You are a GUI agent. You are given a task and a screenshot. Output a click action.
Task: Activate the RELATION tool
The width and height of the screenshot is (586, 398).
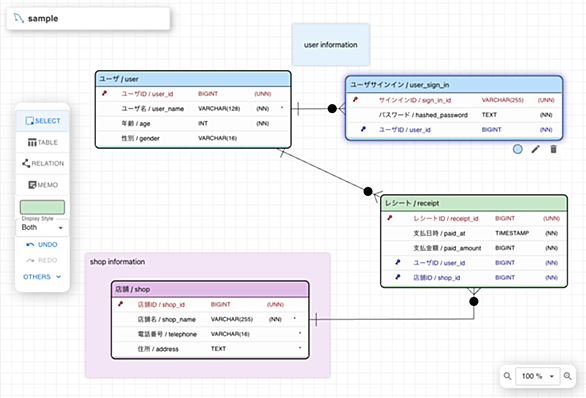pyautogui.click(x=43, y=163)
